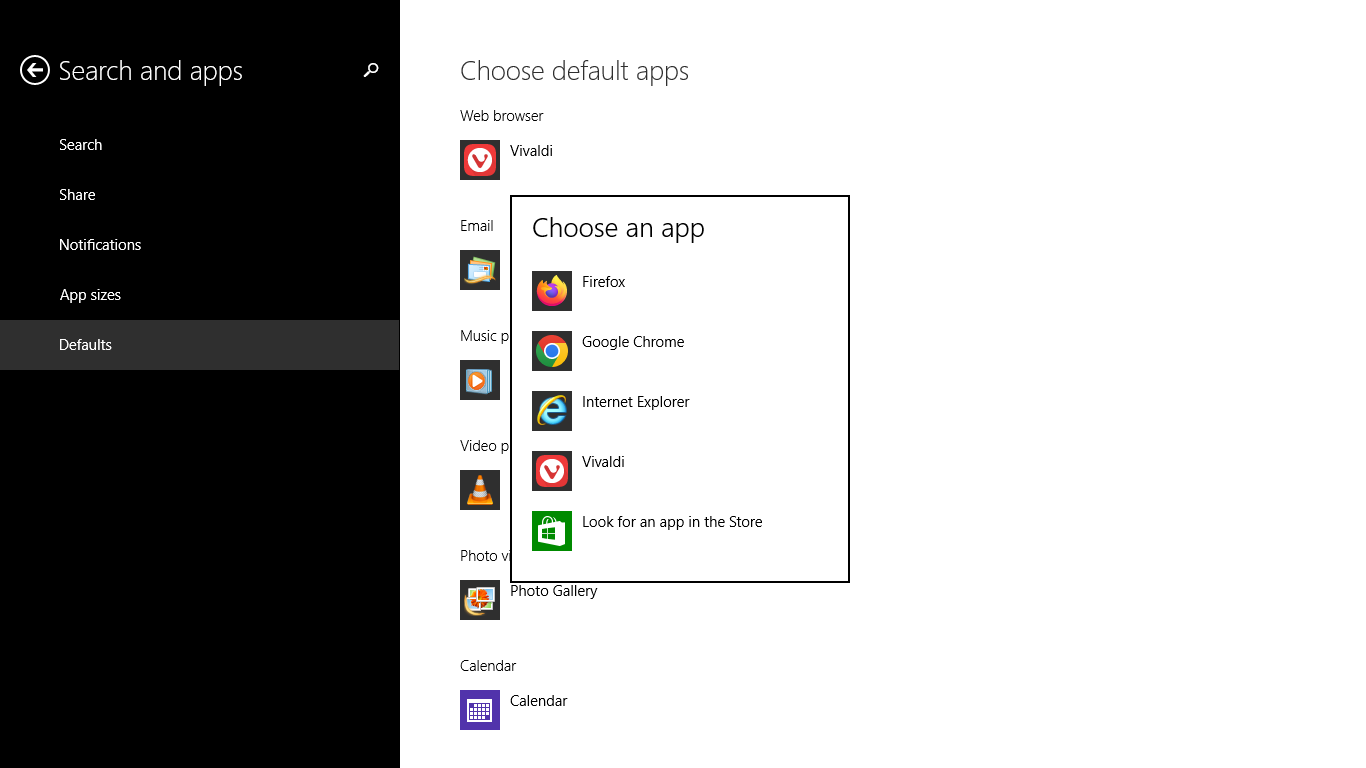Click the highlighted Defaults entry

[x=85, y=344]
